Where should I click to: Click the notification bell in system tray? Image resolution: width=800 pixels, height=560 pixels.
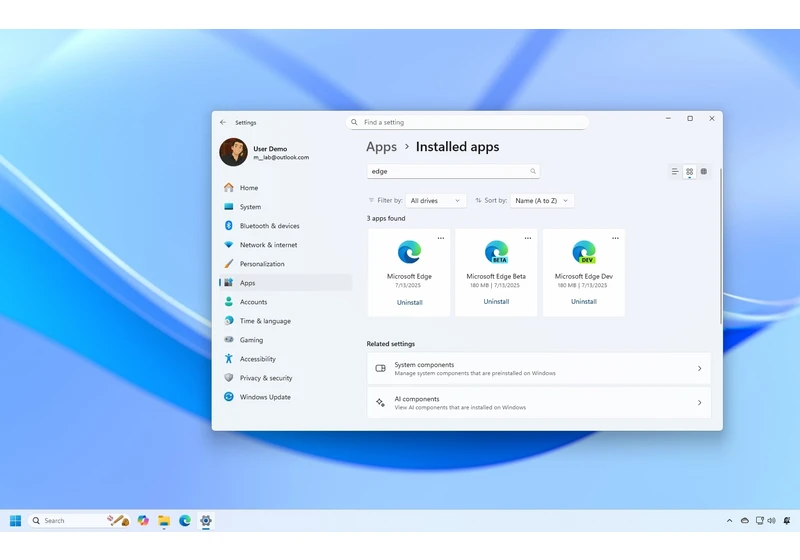point(787,520)
